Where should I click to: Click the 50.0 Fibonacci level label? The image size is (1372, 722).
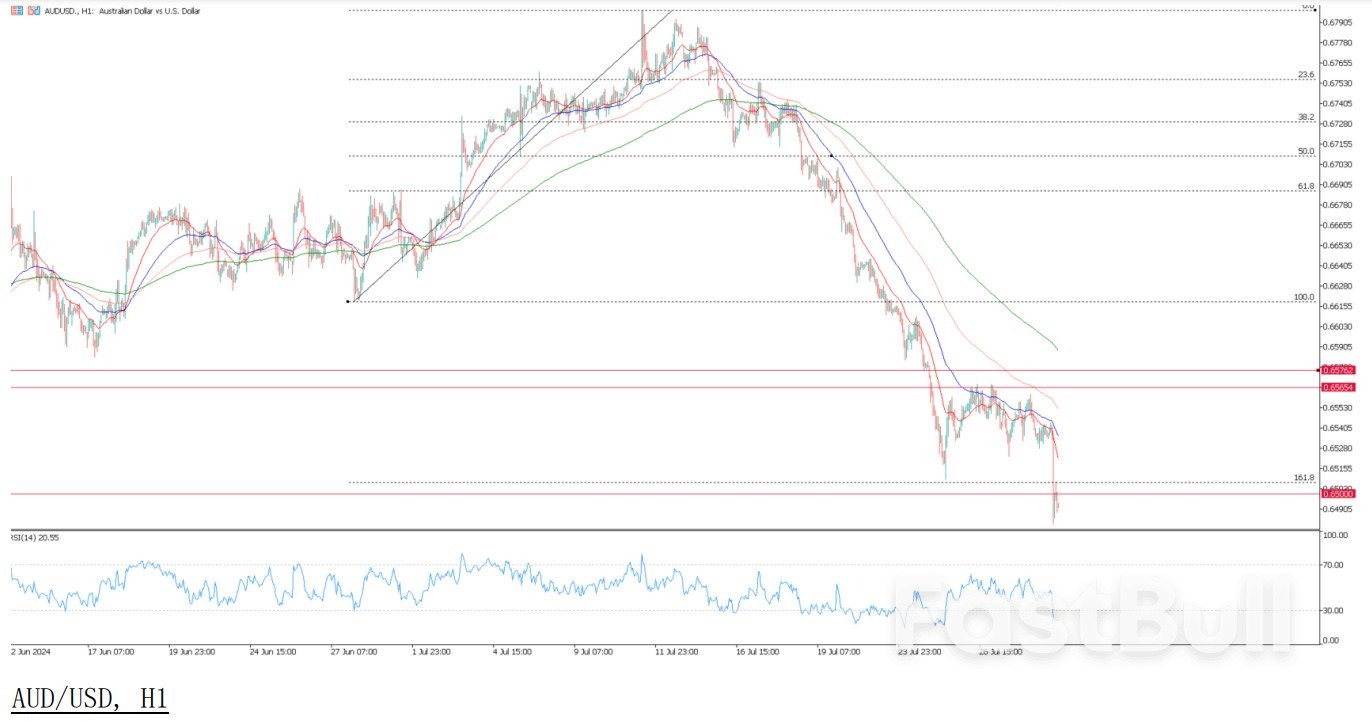1305,152
